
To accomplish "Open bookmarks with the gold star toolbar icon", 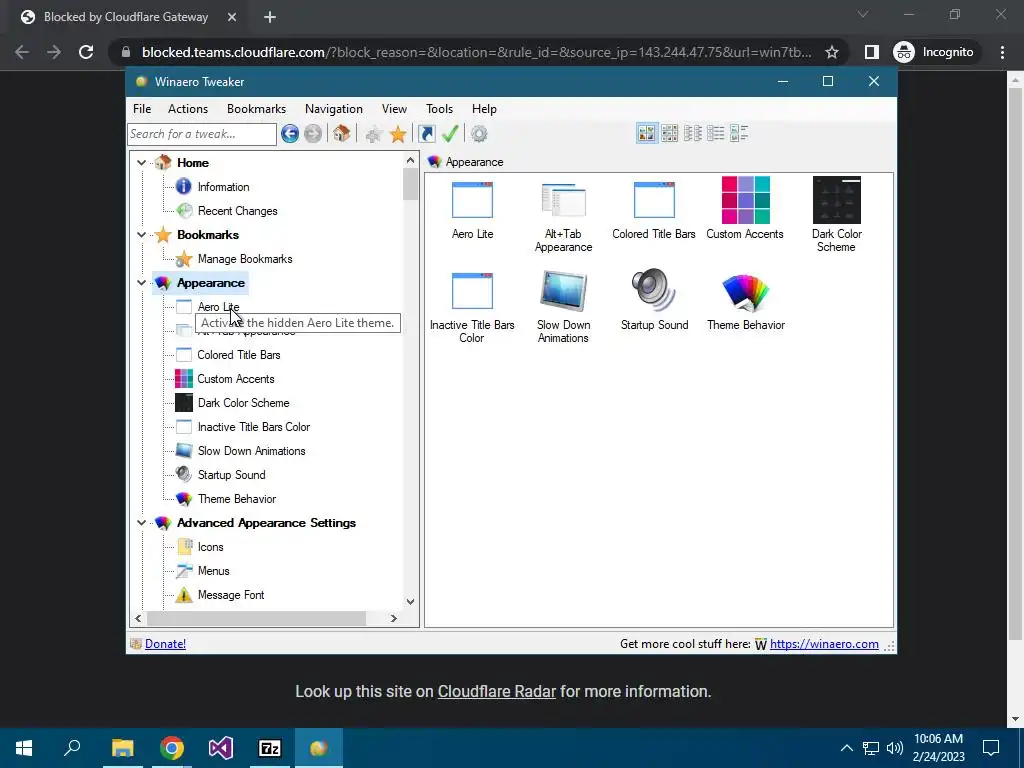I will (398, 135).
